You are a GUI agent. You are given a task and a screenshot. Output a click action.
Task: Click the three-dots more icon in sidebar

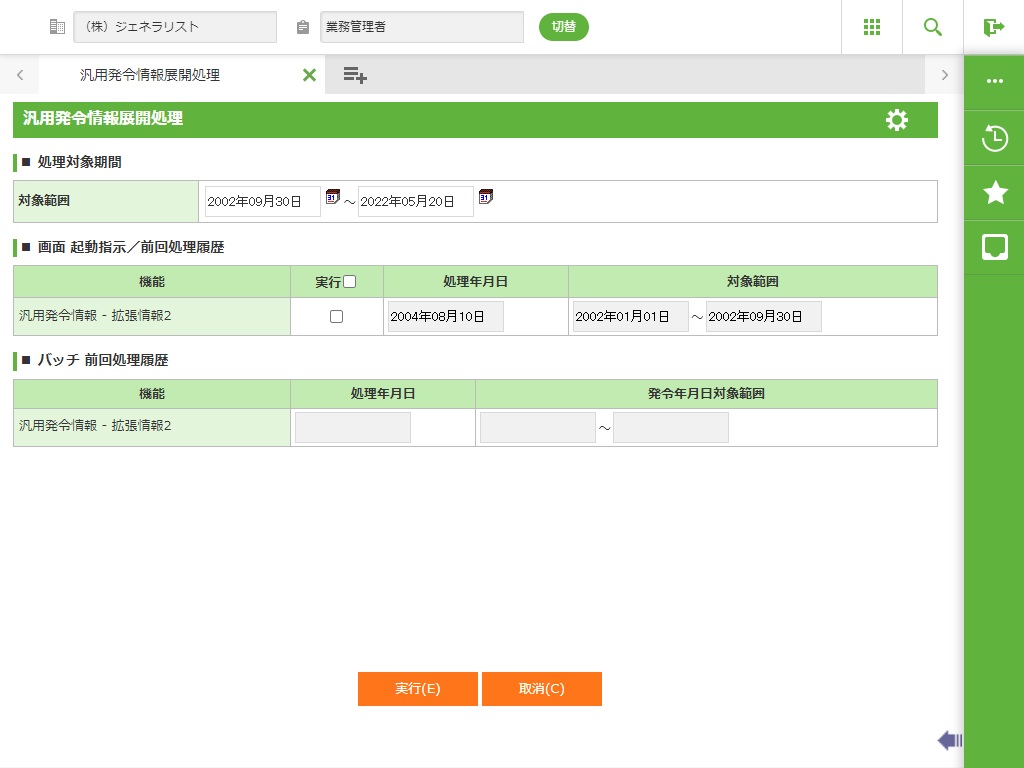point(994,82)
